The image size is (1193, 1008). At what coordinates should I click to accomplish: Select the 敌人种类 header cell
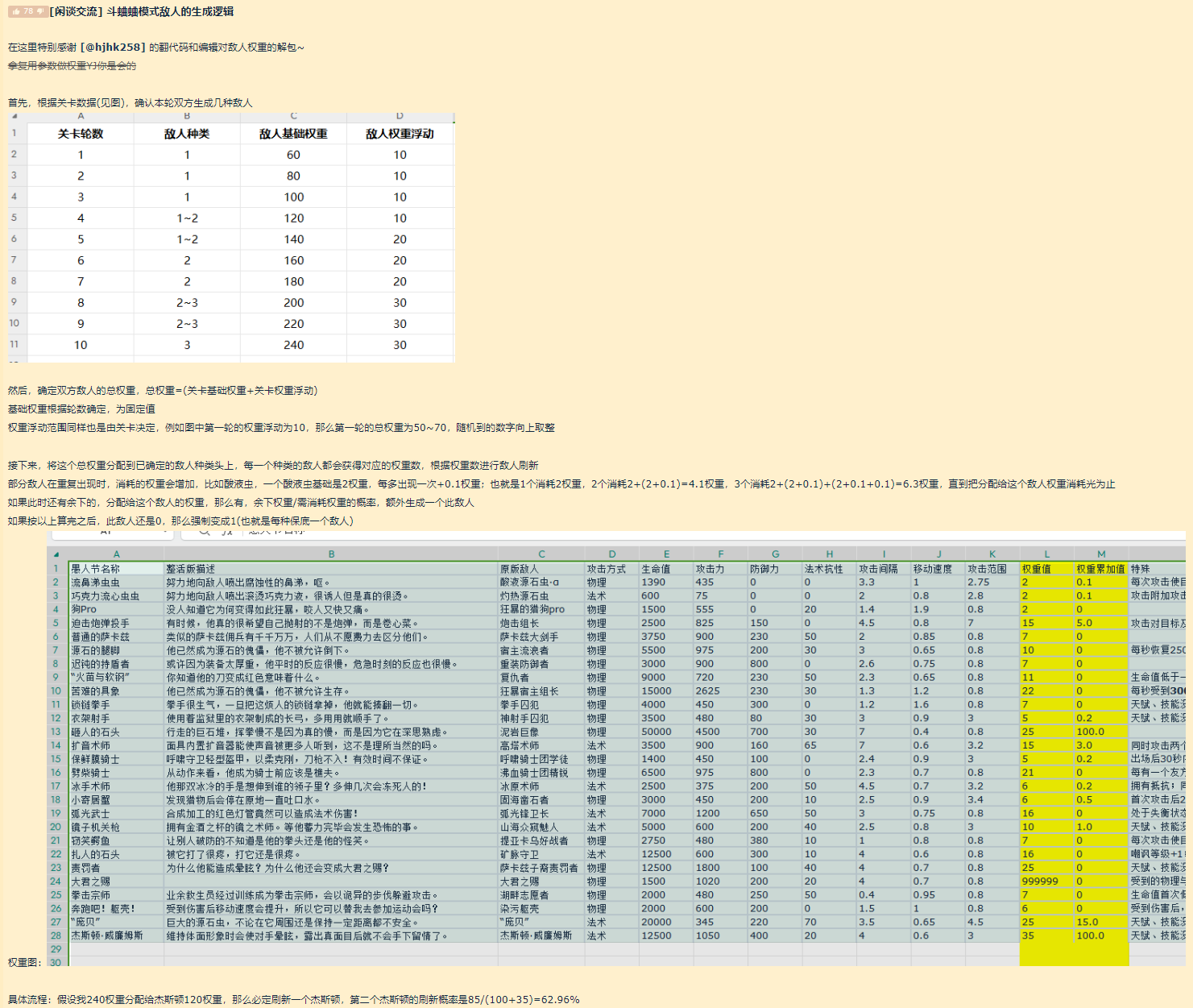point(187,134)
